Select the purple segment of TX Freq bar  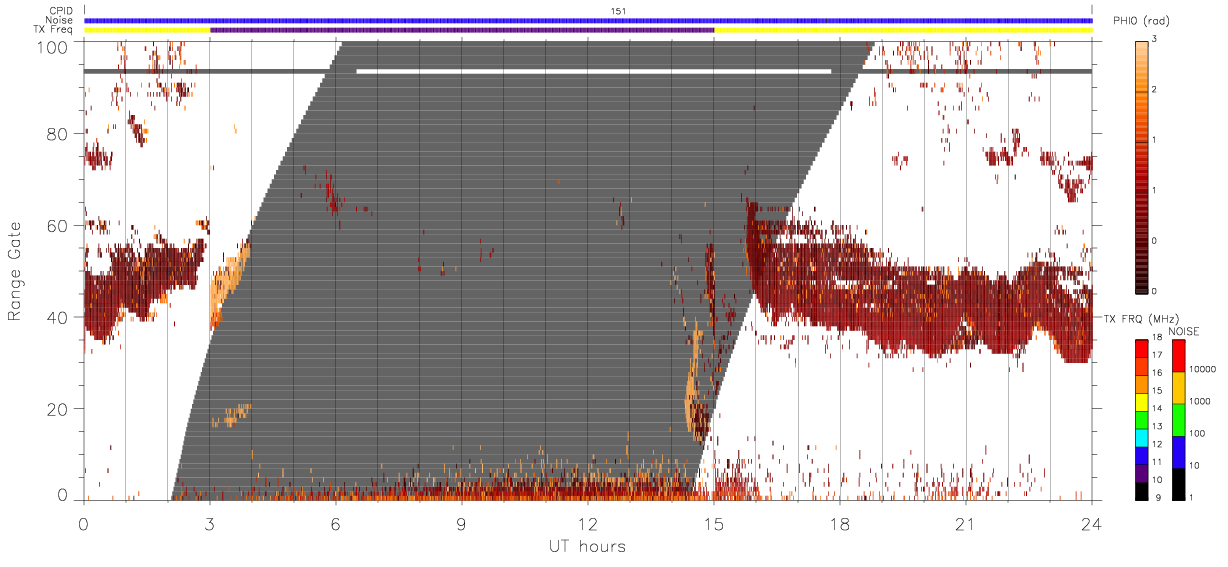462,30
